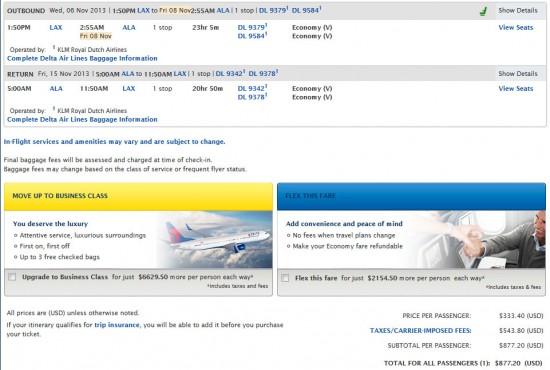This screenshot has width=550, height=370.
Task: Open outbound Complete Delta Air Lines Baggage Information
Action: 82,58
